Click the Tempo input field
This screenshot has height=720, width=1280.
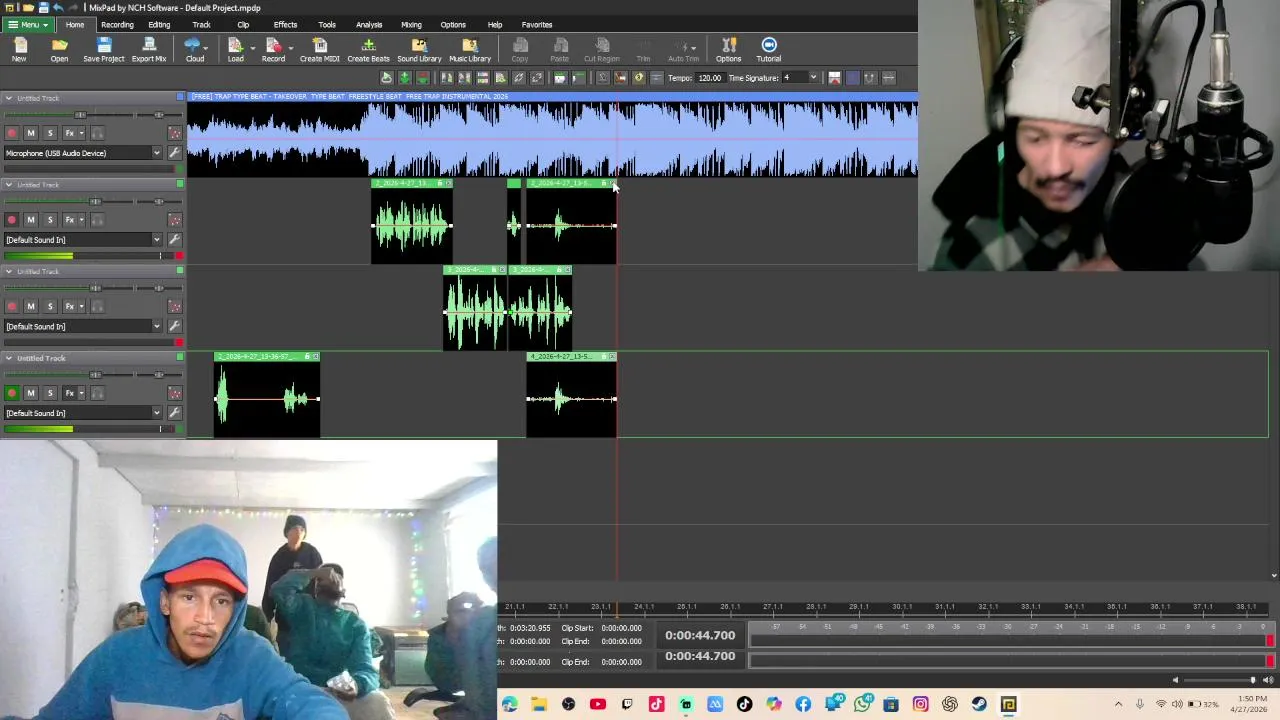pos(709,78)
